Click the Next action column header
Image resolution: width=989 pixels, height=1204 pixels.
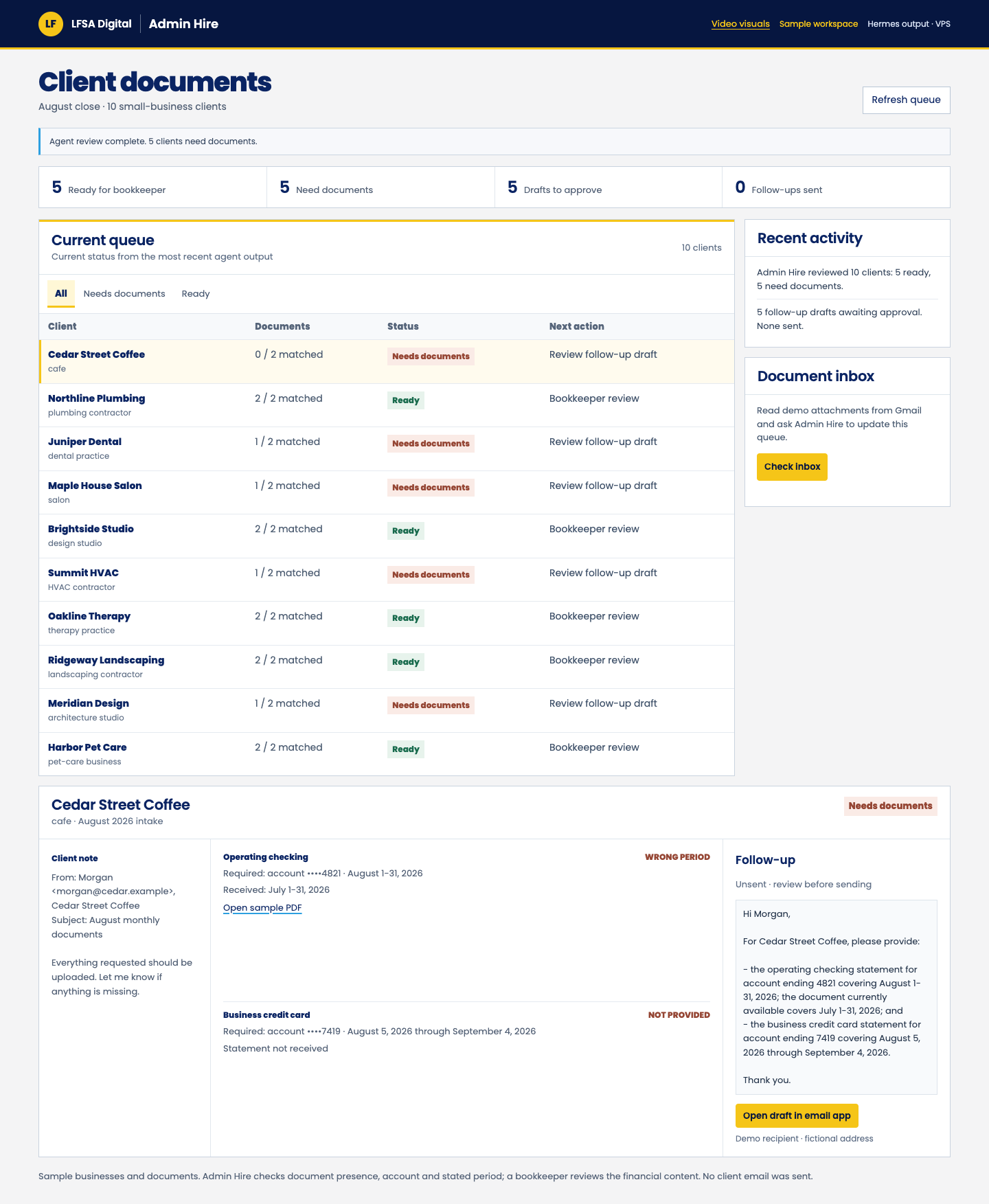577,327
